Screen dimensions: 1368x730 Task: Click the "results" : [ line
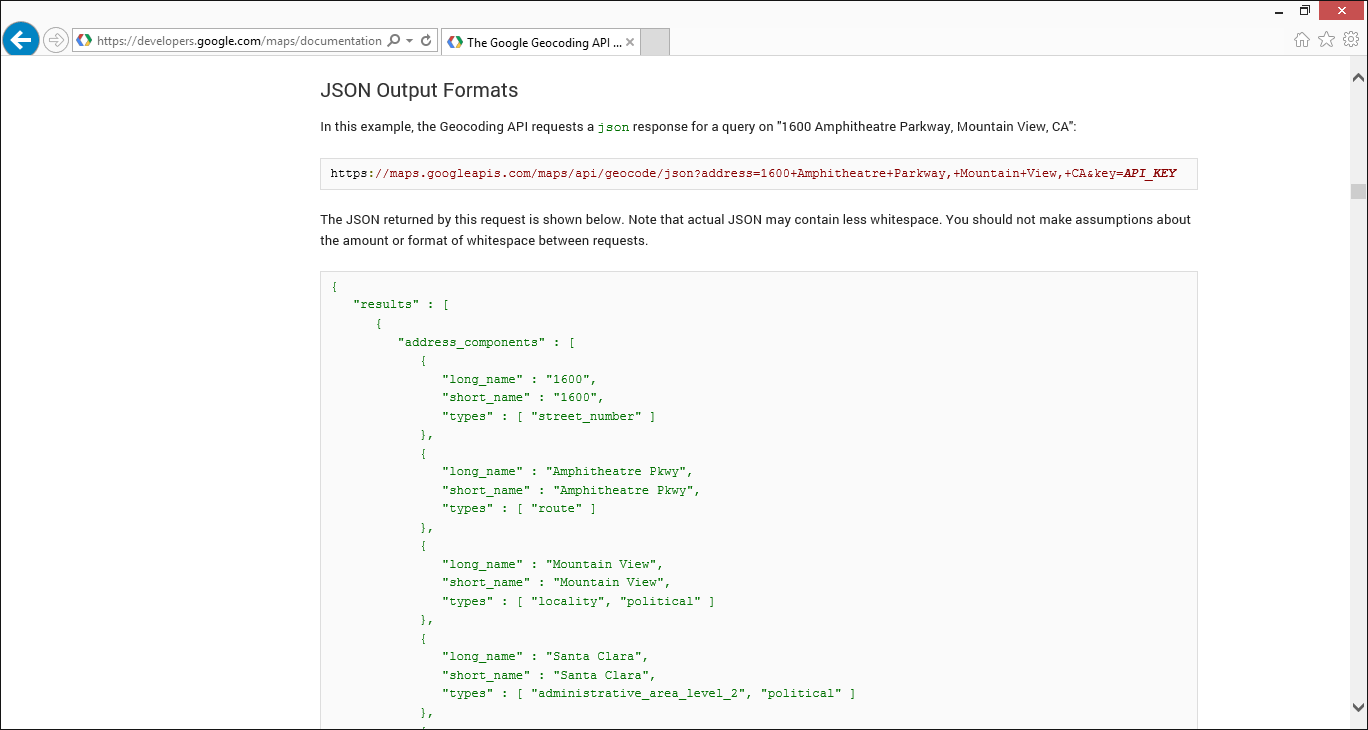coord(401,305)
